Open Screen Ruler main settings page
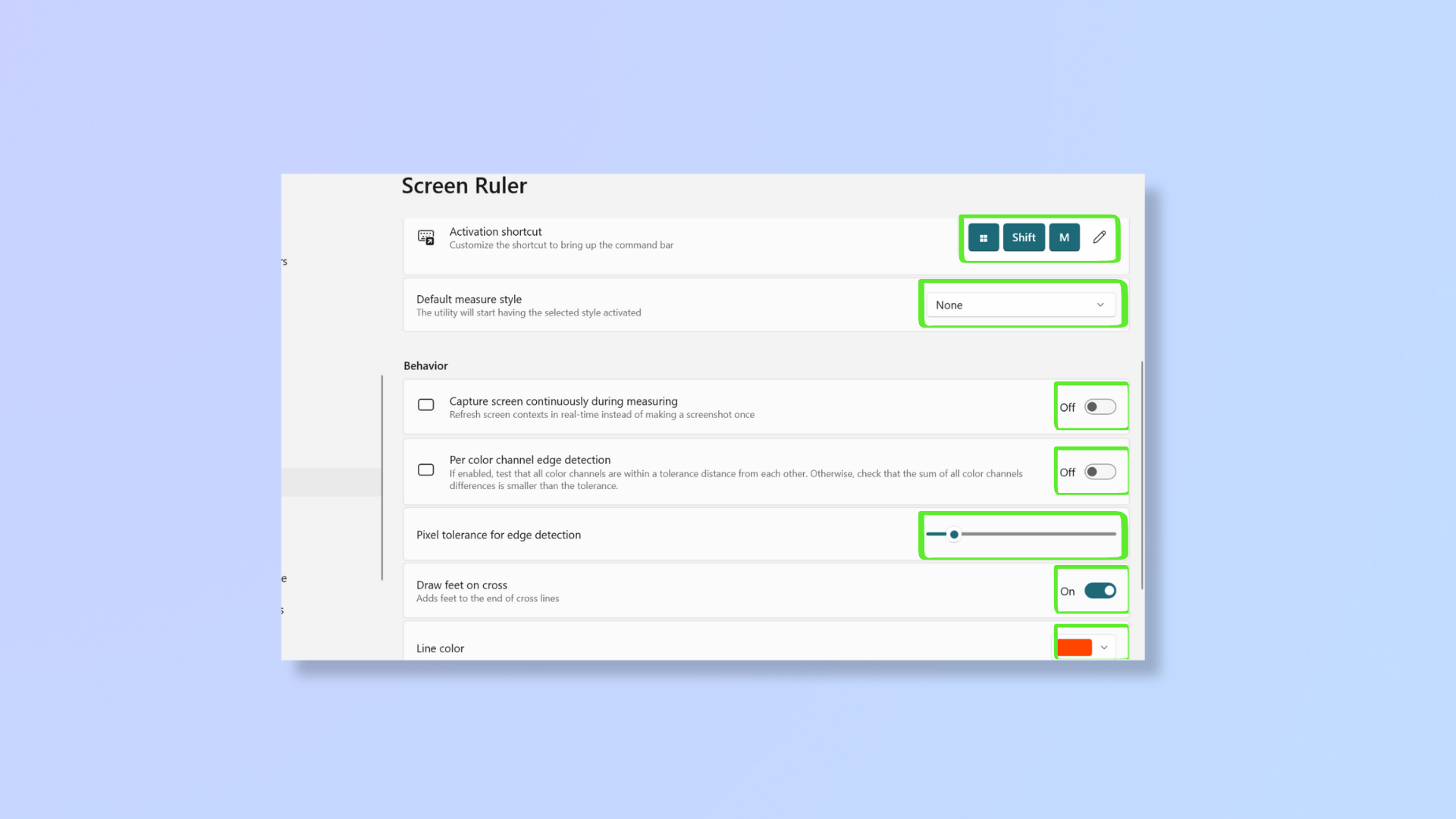Viewport: 1456px width, 819px height. (463, 184)
